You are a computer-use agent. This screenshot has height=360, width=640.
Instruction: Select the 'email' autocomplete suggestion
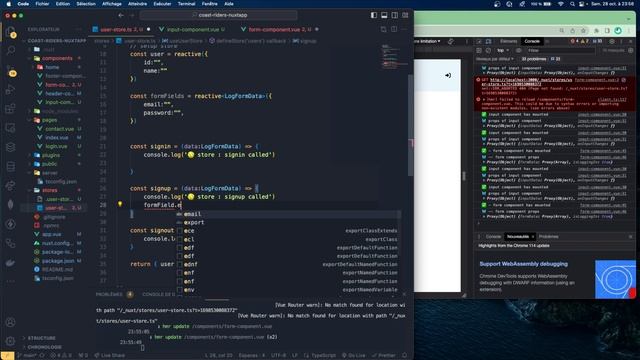pyautogui.click(x=288, y=214)
